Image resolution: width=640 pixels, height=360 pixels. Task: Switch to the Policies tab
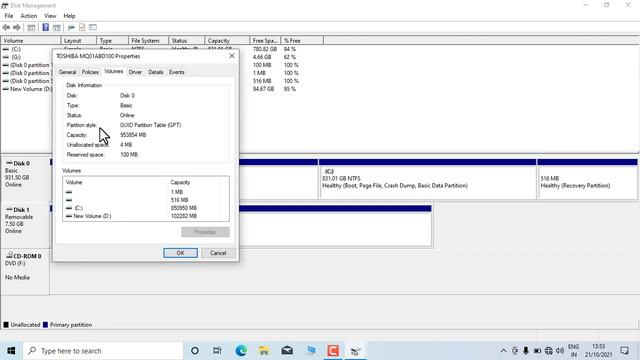point(90,72)
